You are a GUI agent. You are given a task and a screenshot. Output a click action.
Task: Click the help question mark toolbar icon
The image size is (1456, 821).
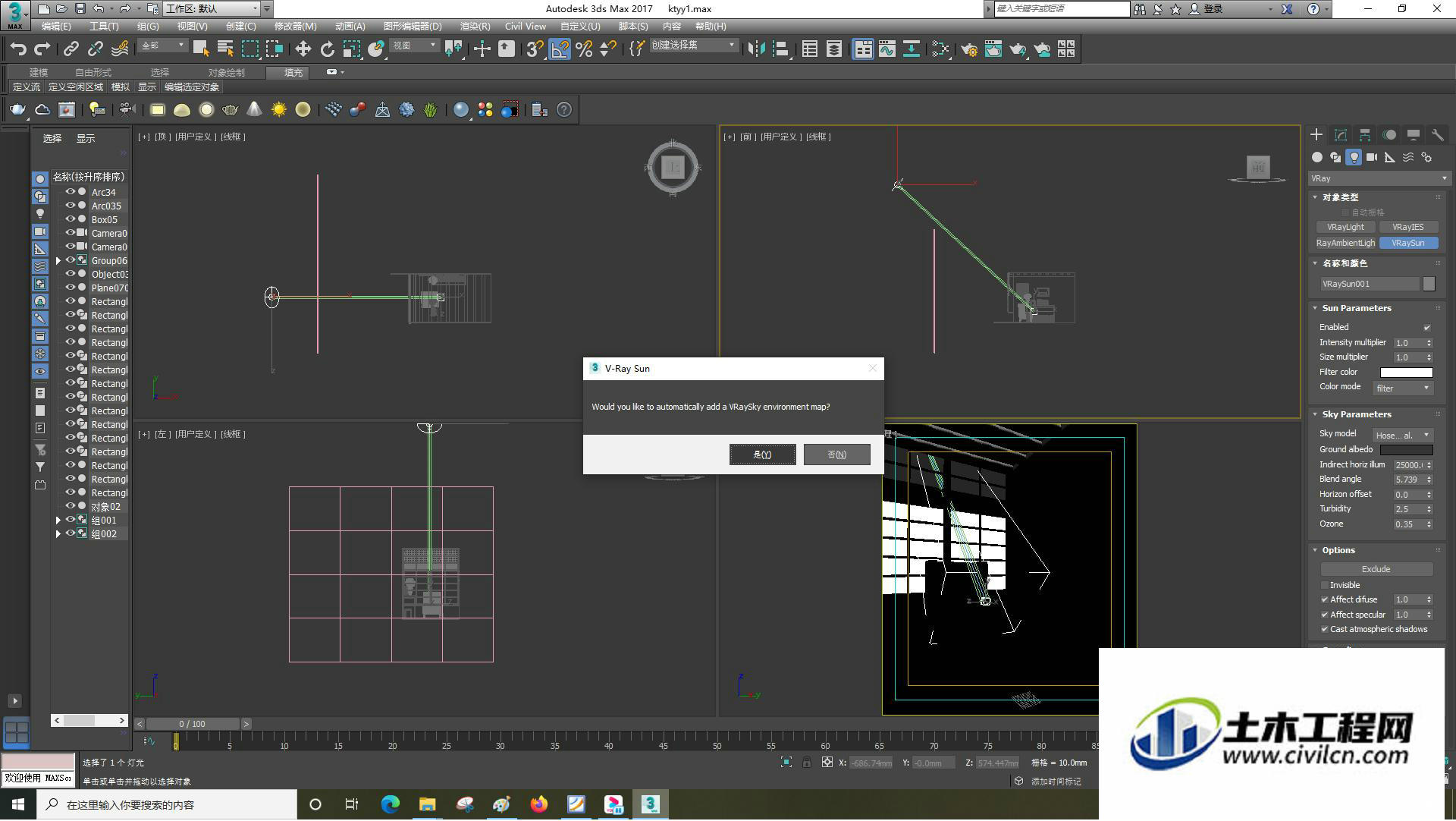click(564, 110)
